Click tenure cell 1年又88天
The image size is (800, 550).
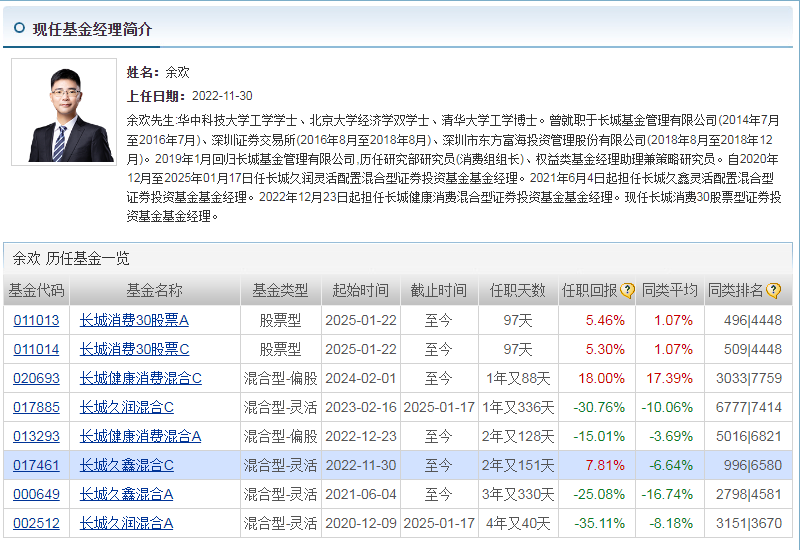(518, 379)
